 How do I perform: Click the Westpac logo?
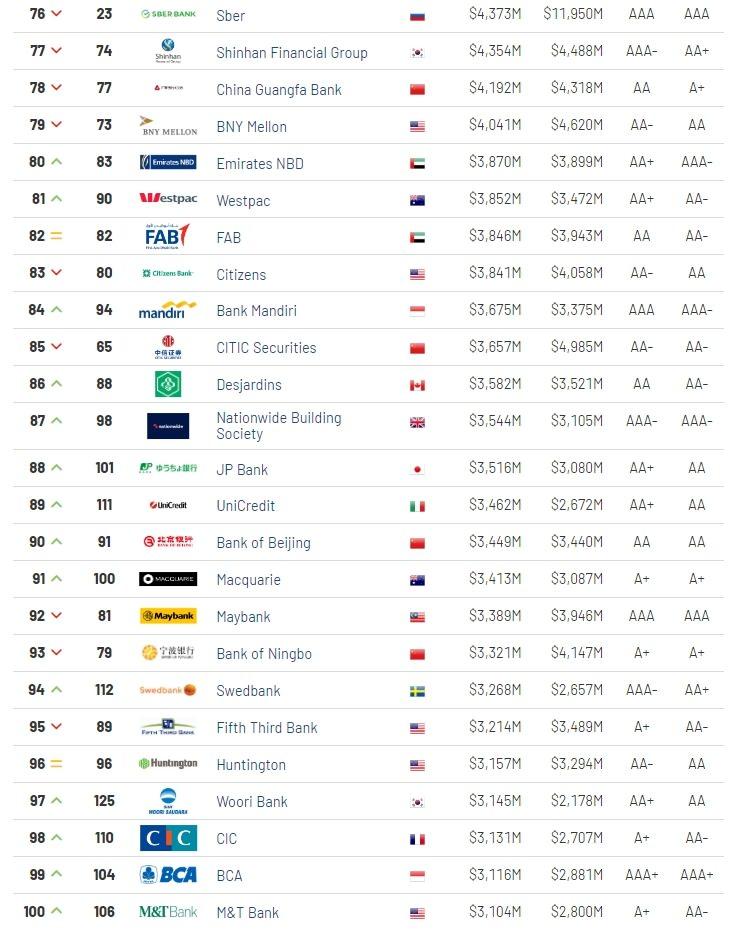click(168, 198)
